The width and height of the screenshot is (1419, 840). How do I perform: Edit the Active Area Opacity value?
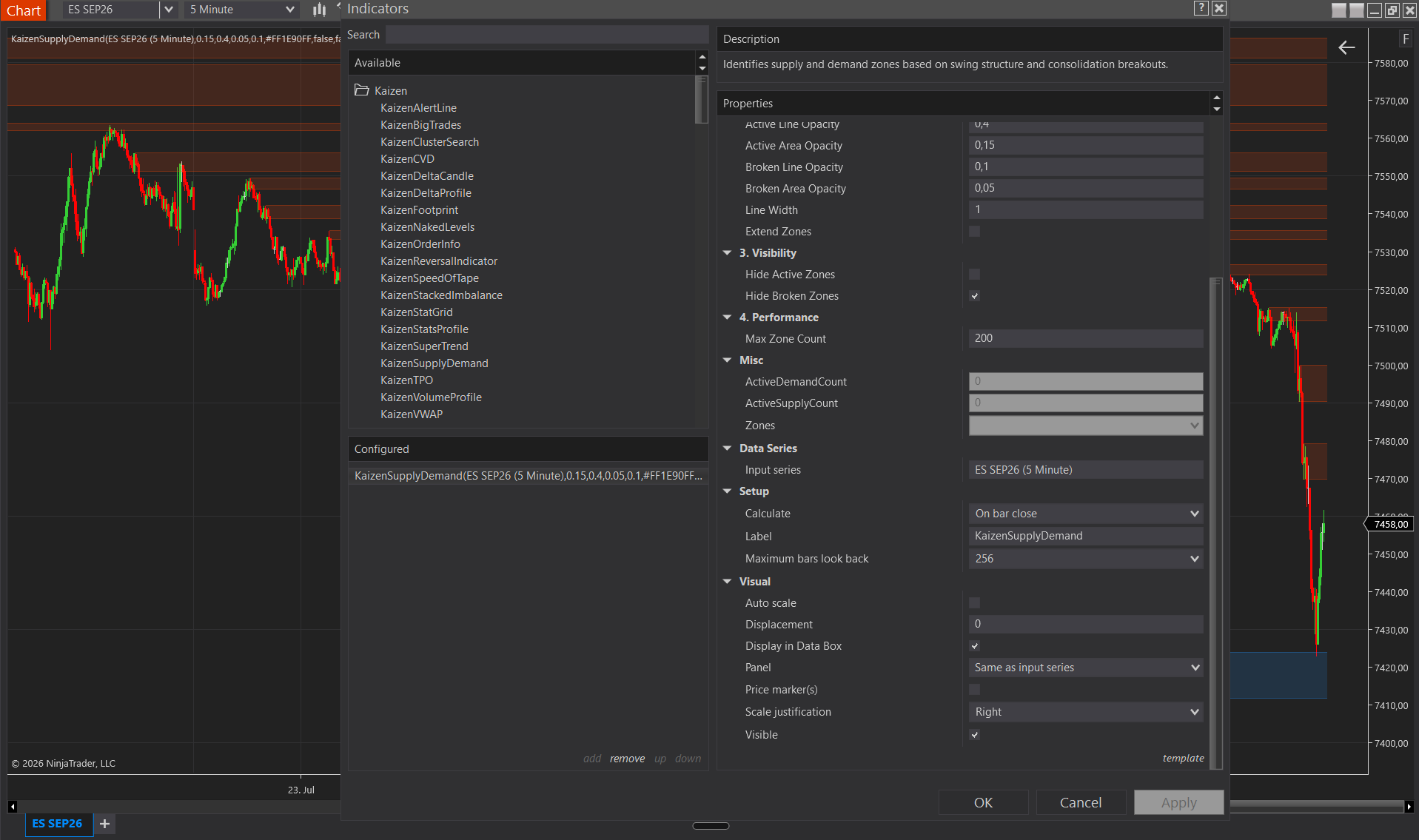1086,146
